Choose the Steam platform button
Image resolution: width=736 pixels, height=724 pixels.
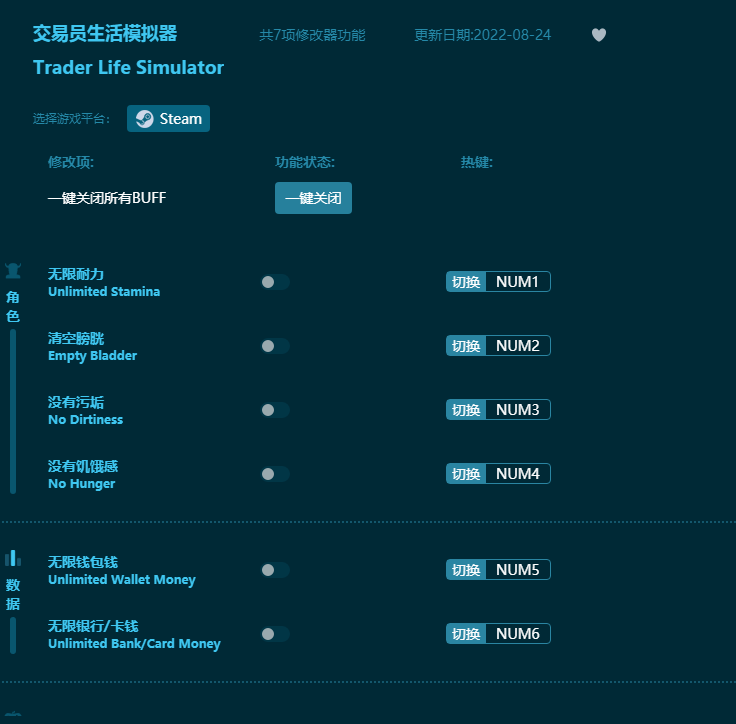click(168, 119)
